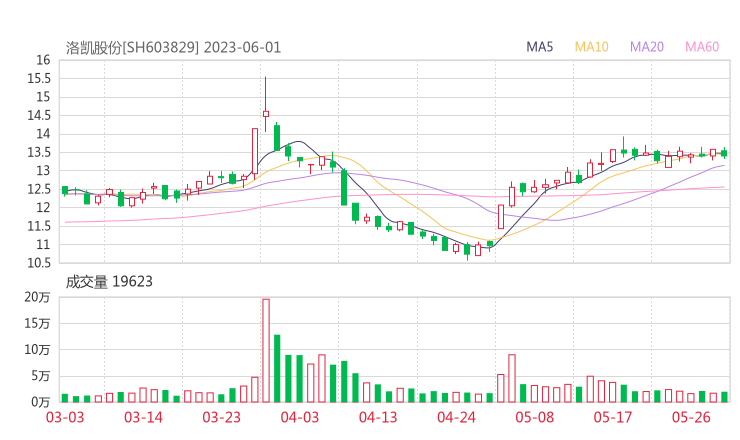Click the 成交量 19623 volume label

(x=109, y=282)
